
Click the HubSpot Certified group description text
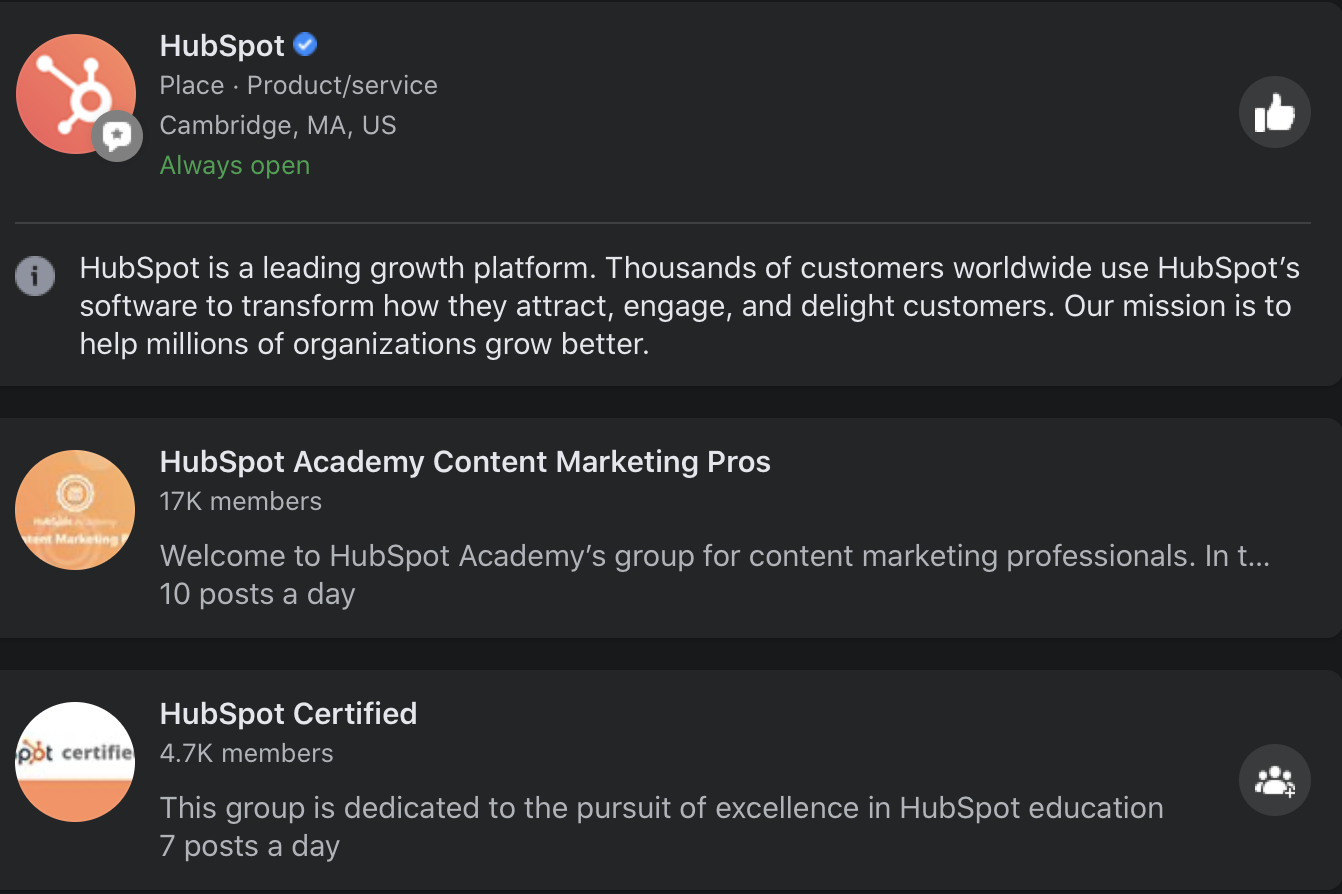662,808
